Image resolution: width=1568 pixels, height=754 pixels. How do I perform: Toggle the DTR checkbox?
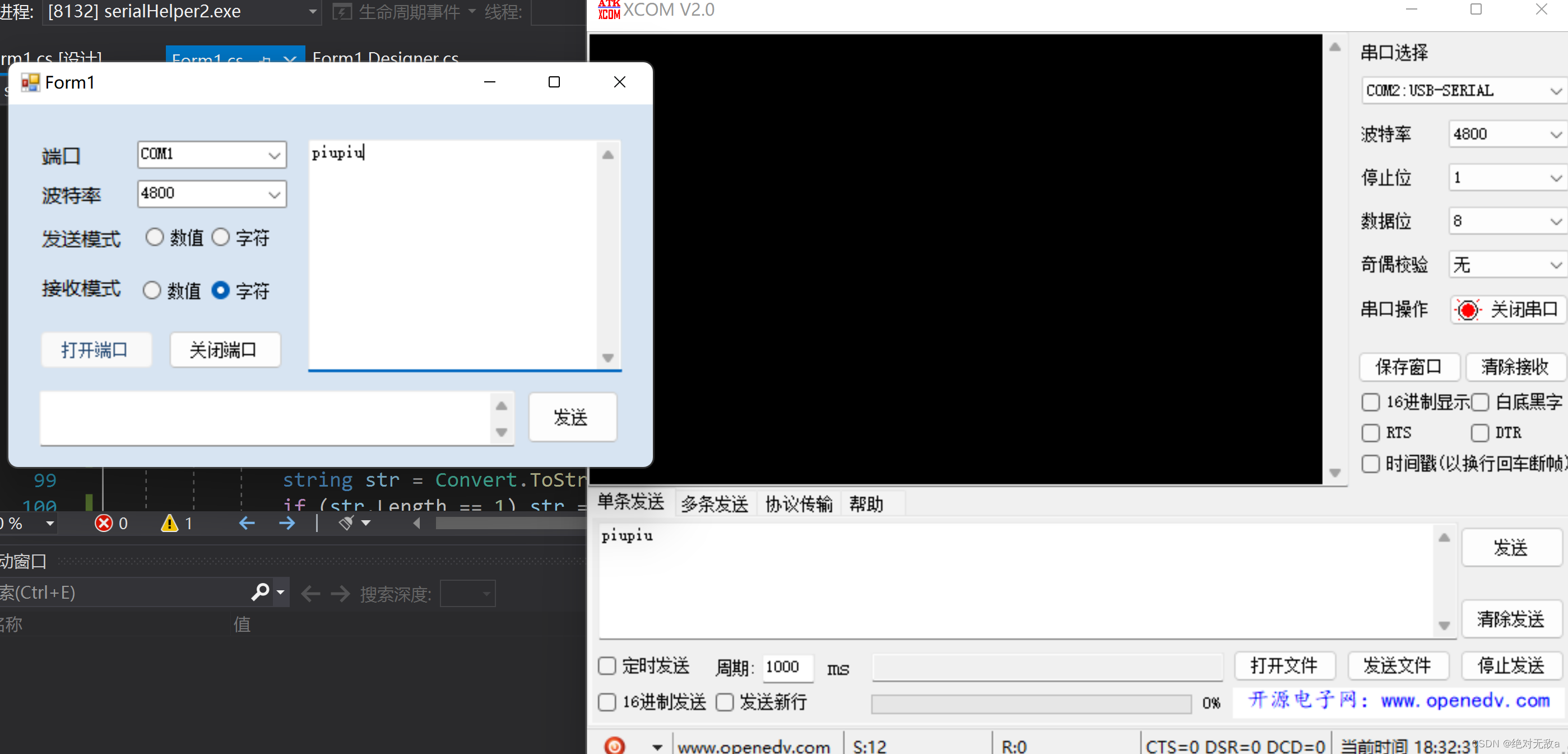(1480, 433)
